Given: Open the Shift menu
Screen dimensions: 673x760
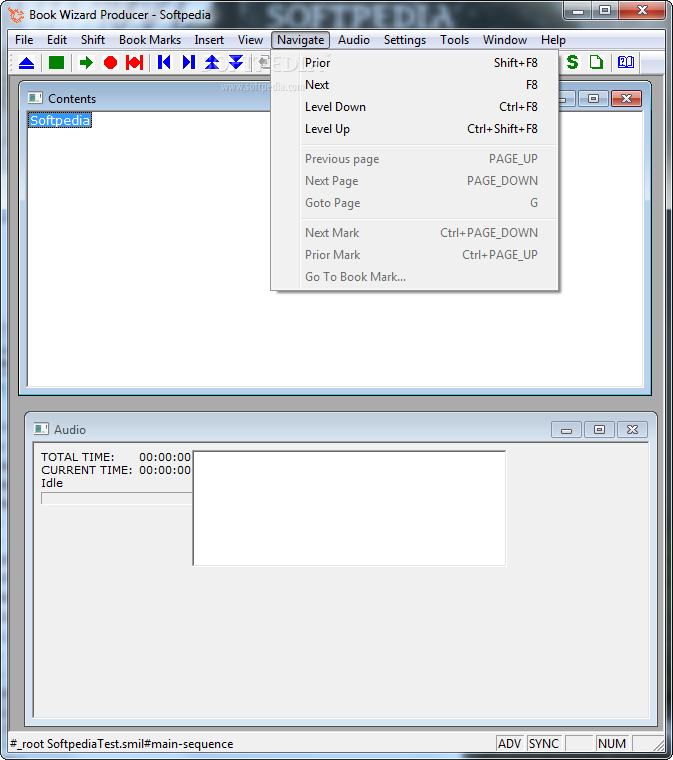Looking at the screenshot, I should [x=93, y=40].
